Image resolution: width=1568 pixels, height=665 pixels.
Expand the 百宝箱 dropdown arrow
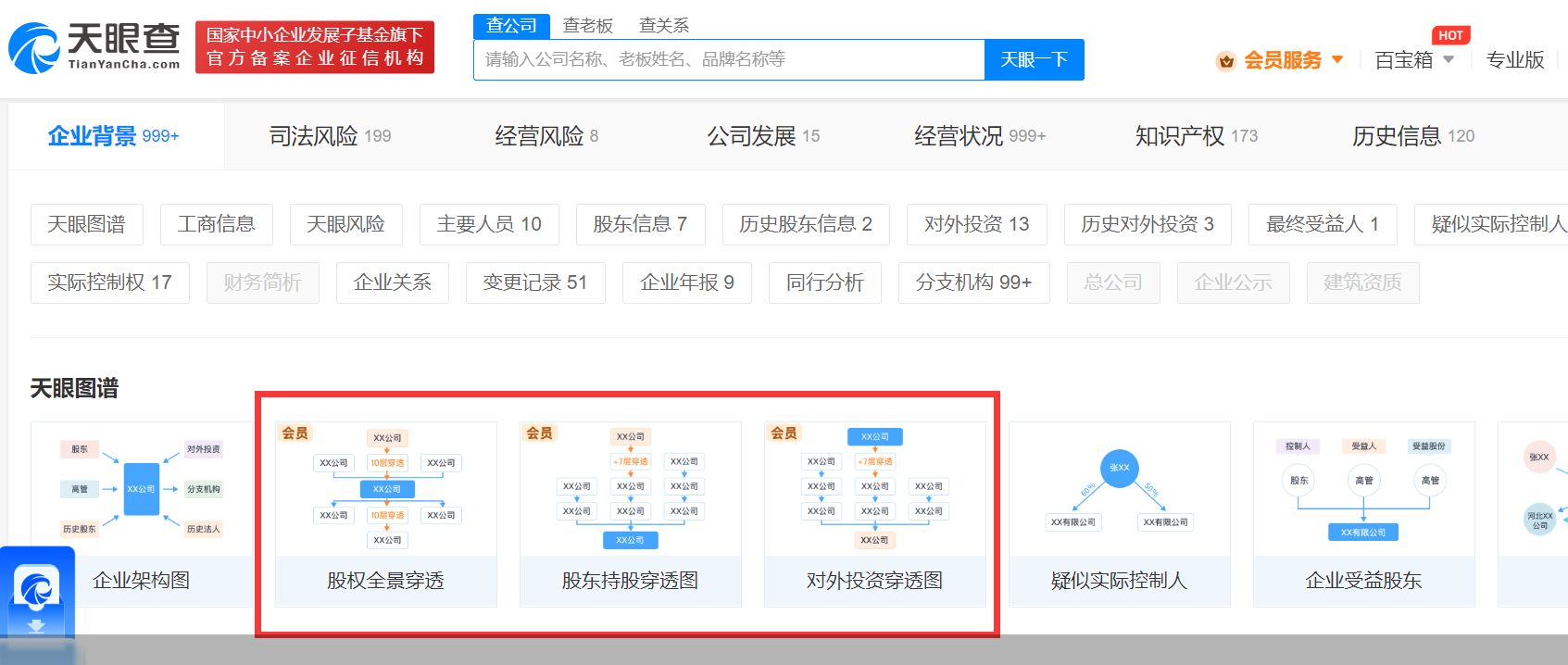click(x=1449, y=59)
